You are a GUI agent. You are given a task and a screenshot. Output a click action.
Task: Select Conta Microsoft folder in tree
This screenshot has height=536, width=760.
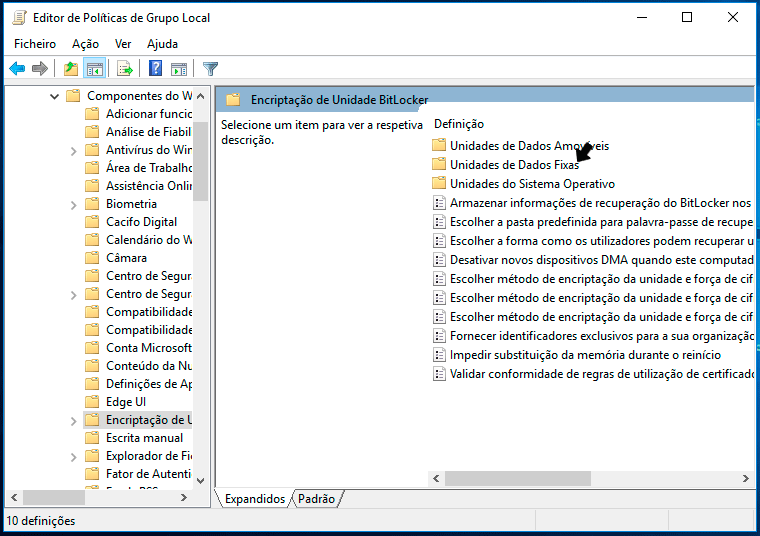click(x=139, y=347)
